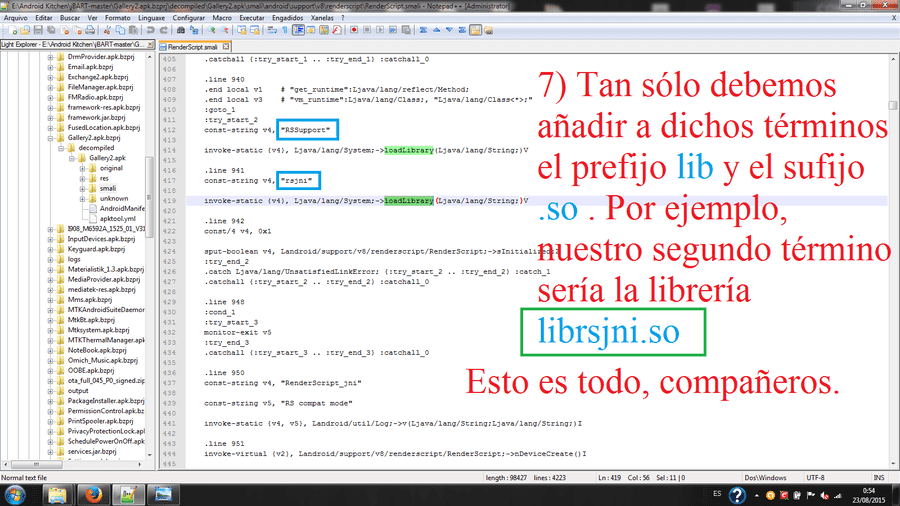Open Windows Explorer from the taskbar
The width and height of the screenshot is (900, 506).
point(57,495)
